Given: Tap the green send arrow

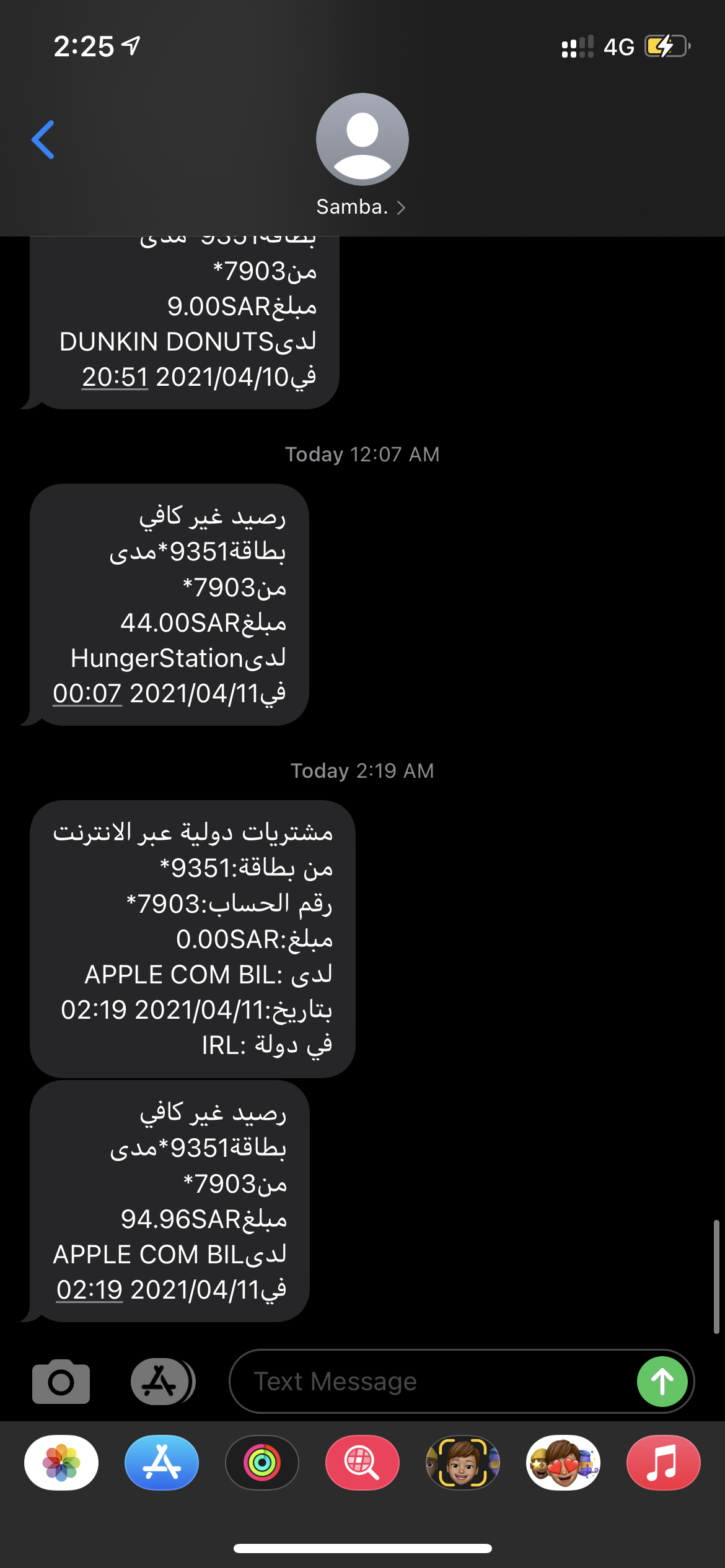Looking at the screenshot, I should coord(662,1382).
